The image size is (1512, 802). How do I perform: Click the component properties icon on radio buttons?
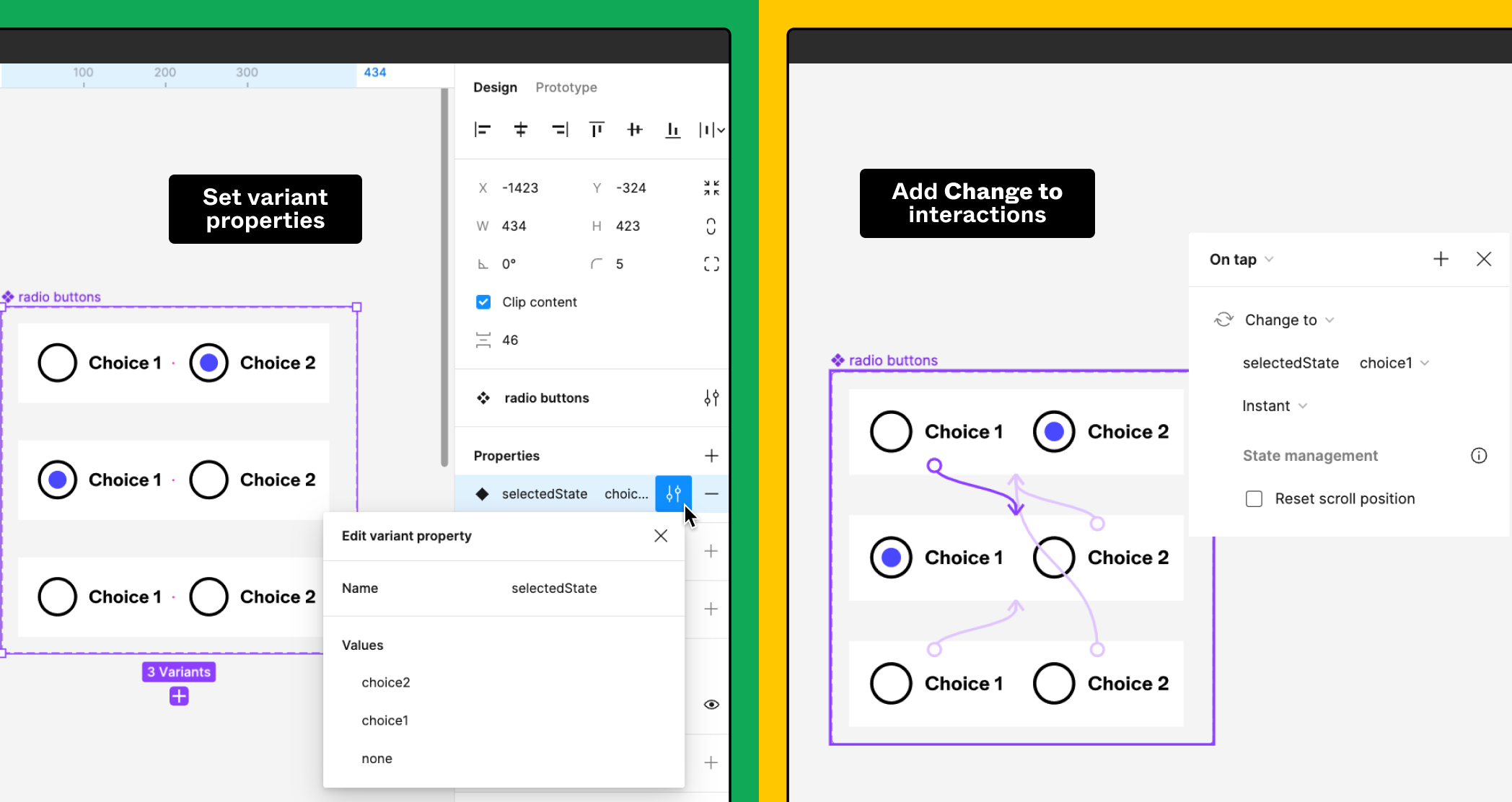coord(712,398)
